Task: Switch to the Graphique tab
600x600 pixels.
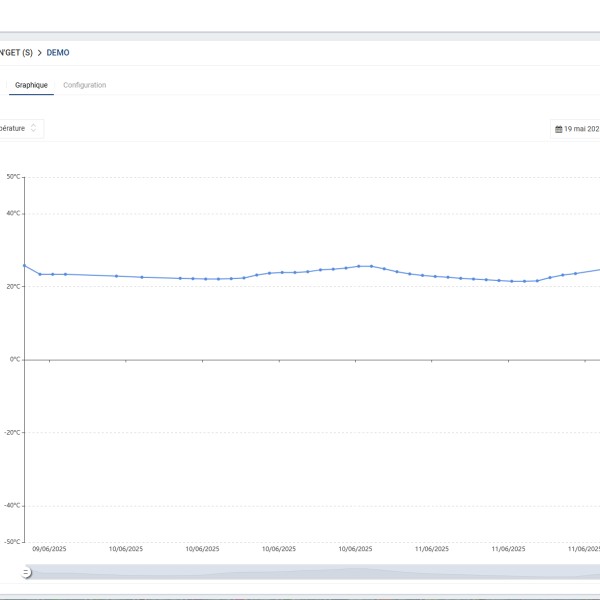Action: tap(31, 85)
